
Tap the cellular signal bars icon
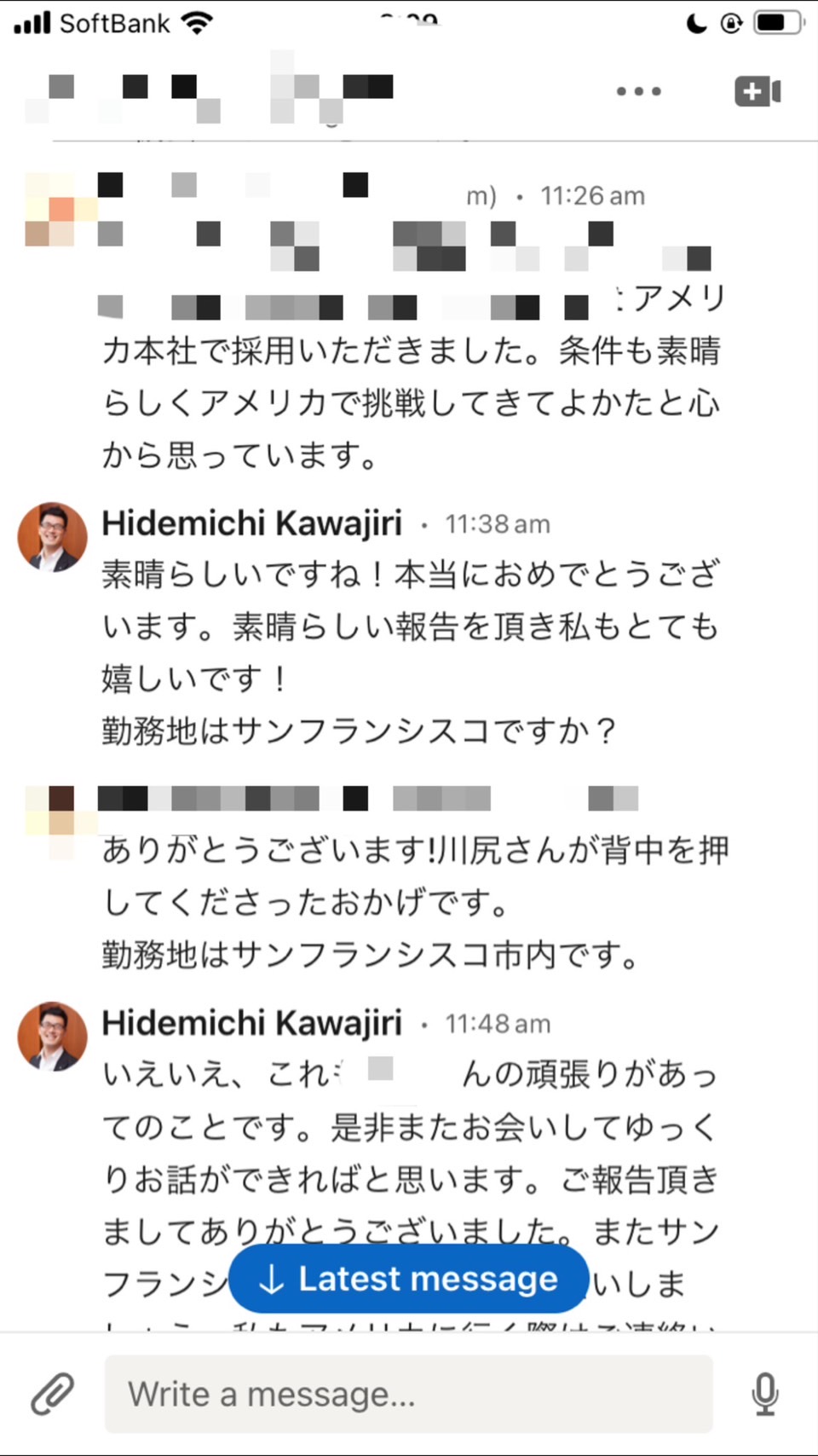(x=33, y=23)
